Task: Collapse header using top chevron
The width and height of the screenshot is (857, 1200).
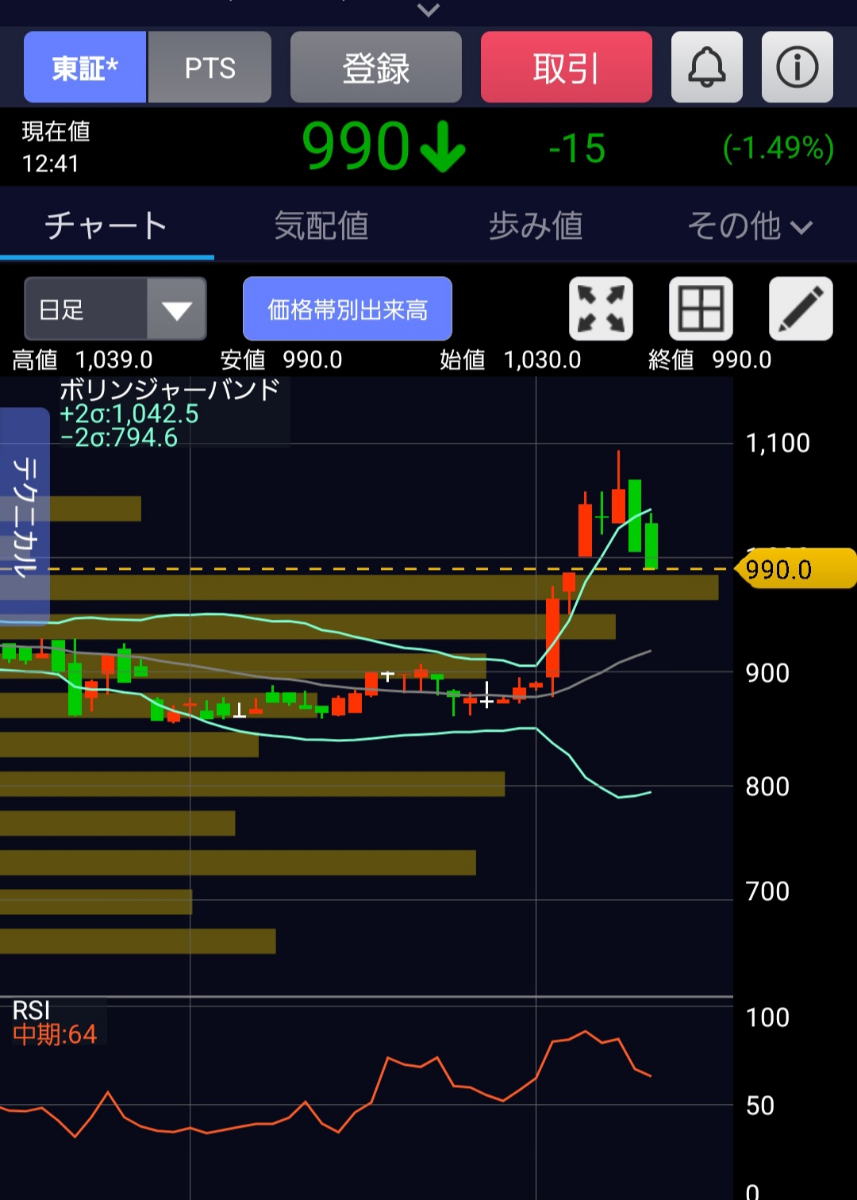Action: click(x=428, y=10)
